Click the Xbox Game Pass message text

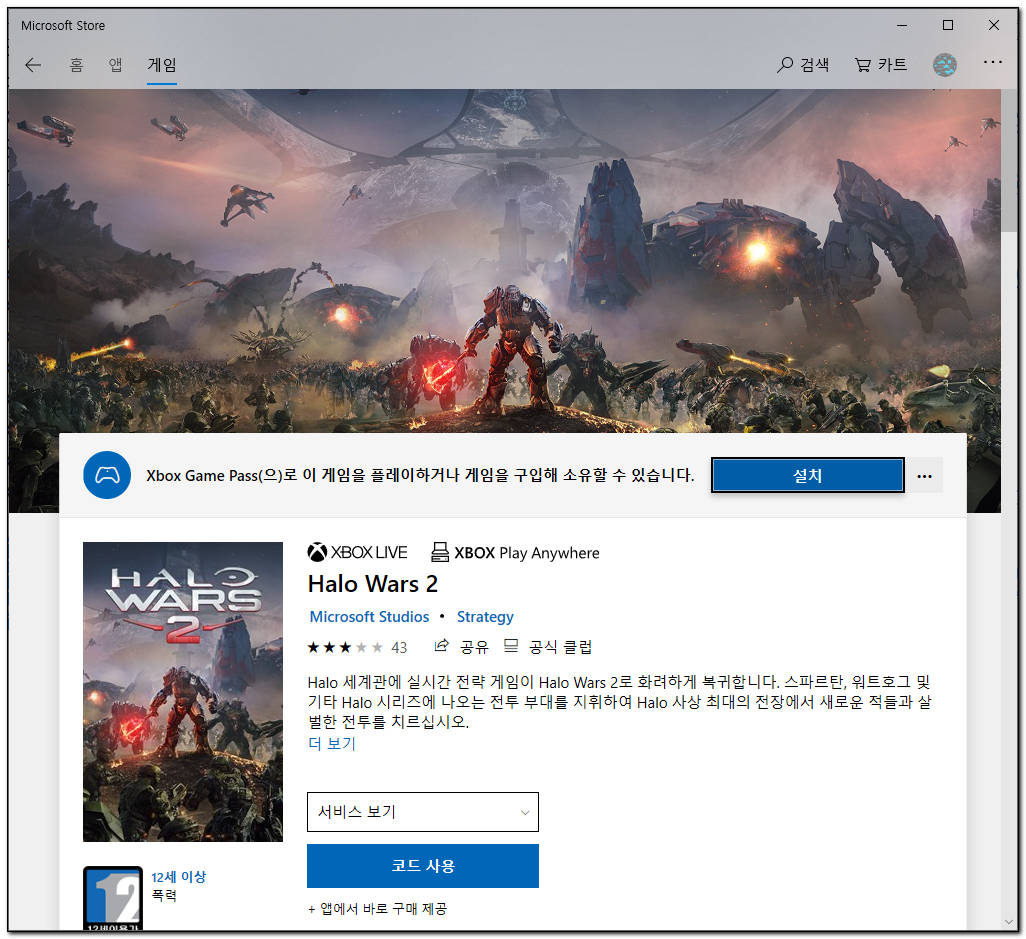click(x=420, y=475)
